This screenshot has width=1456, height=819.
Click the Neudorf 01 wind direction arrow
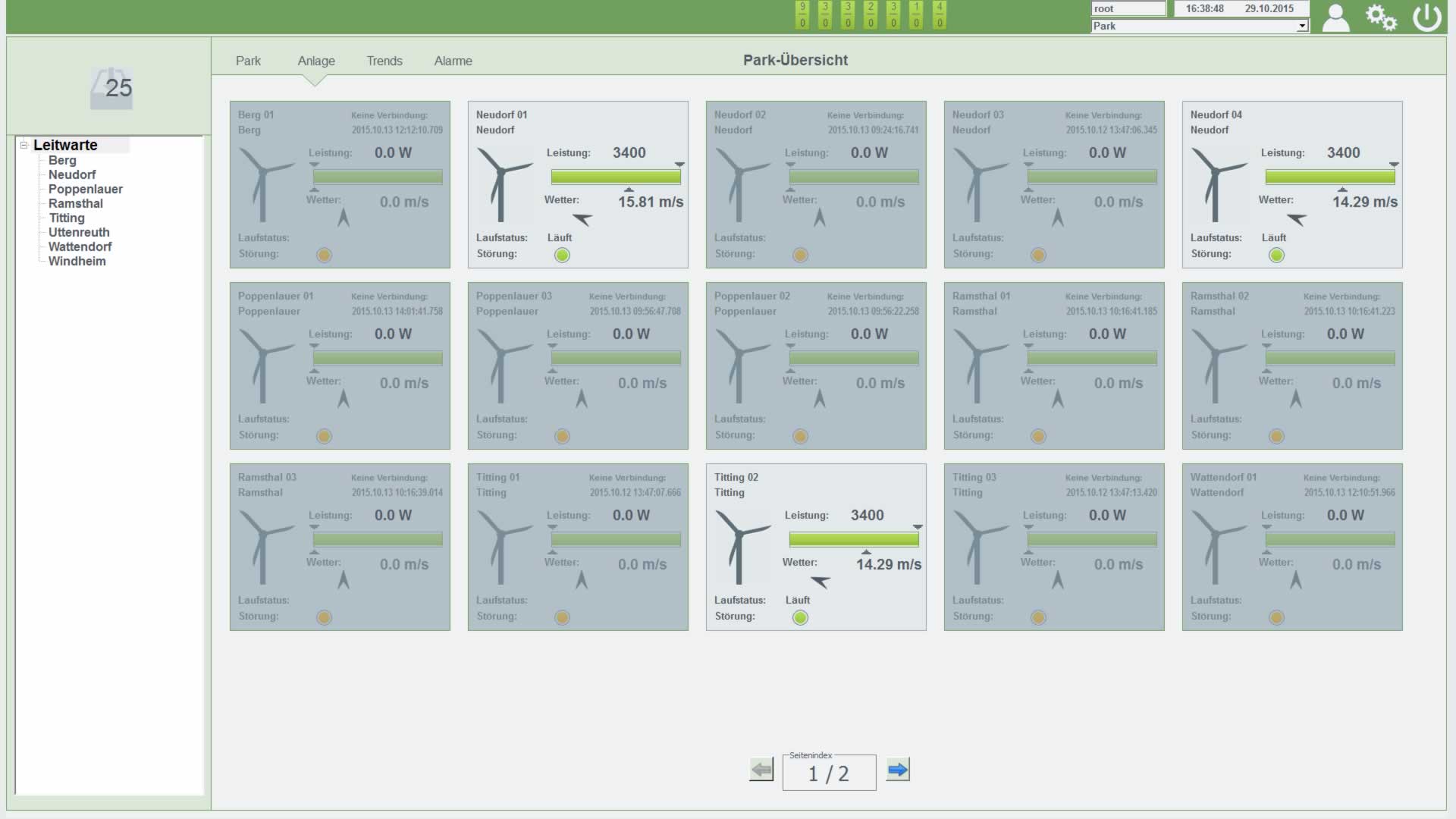pyautogui.click(x=582, y=219)
